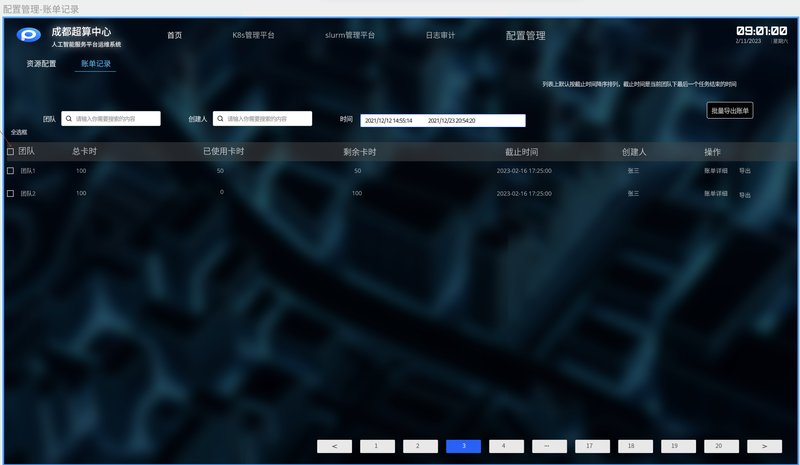
Task: Go to page 2
Action: [x=420, y=446]
